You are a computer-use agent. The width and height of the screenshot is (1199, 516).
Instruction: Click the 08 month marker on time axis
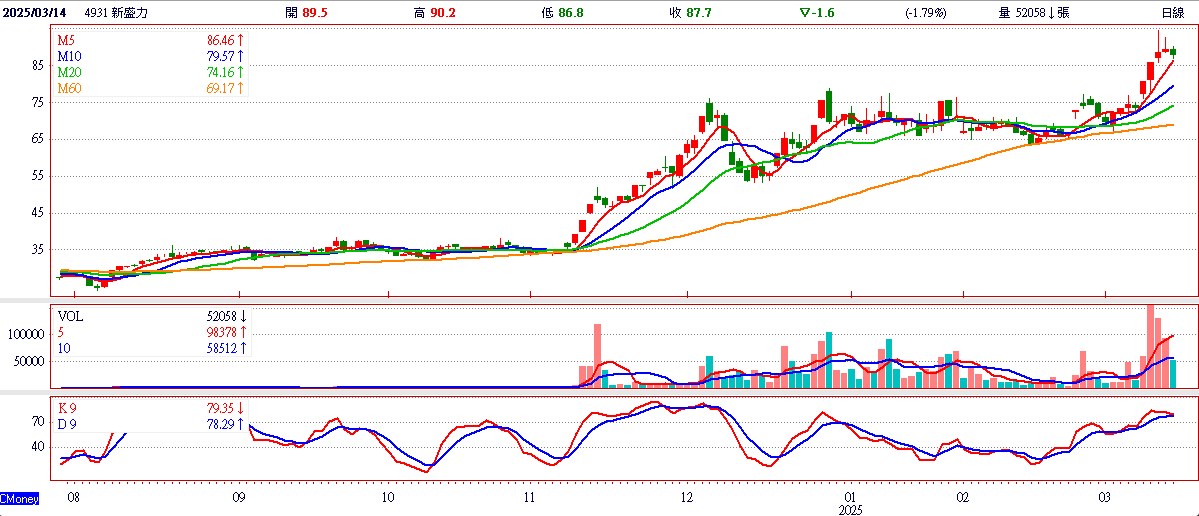click(x=73, y=498)
